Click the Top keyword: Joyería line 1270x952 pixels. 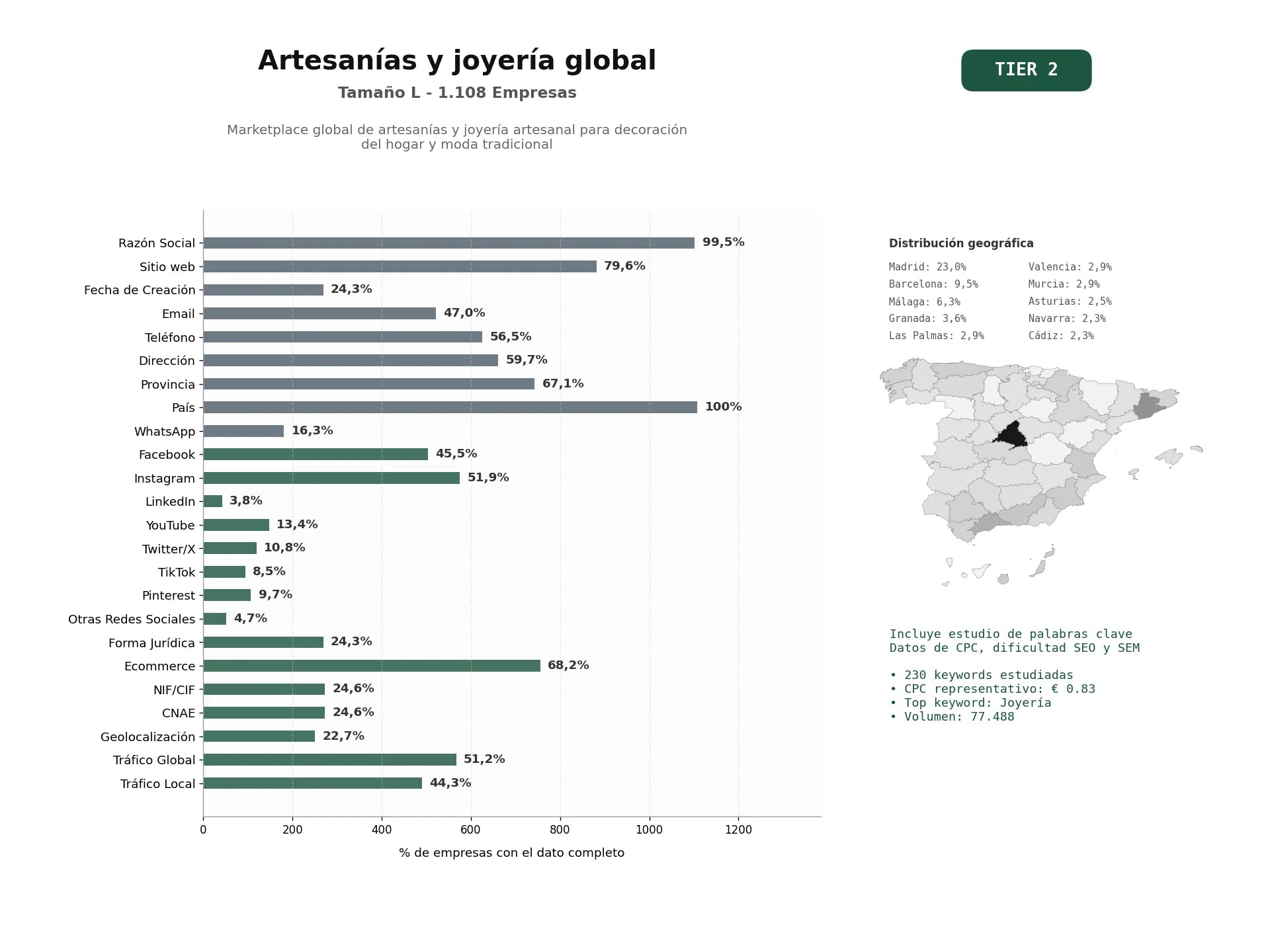970,703
